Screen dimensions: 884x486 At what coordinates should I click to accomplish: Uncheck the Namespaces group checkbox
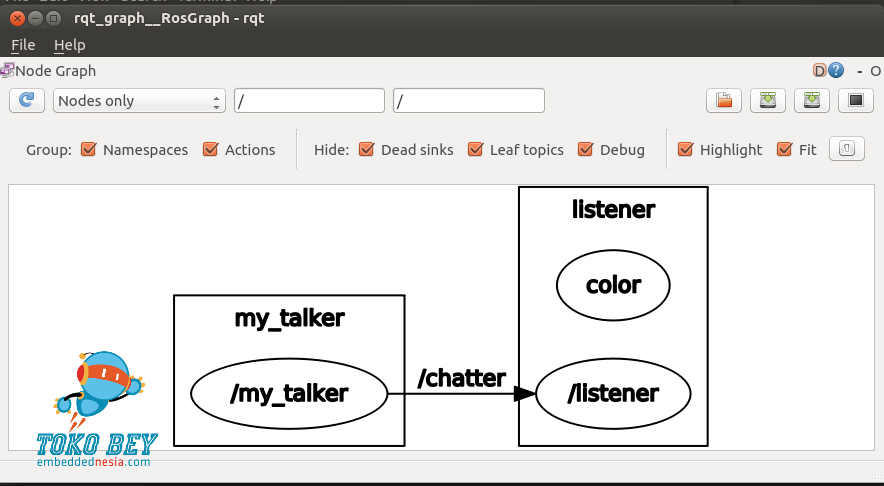coord(88,150)
